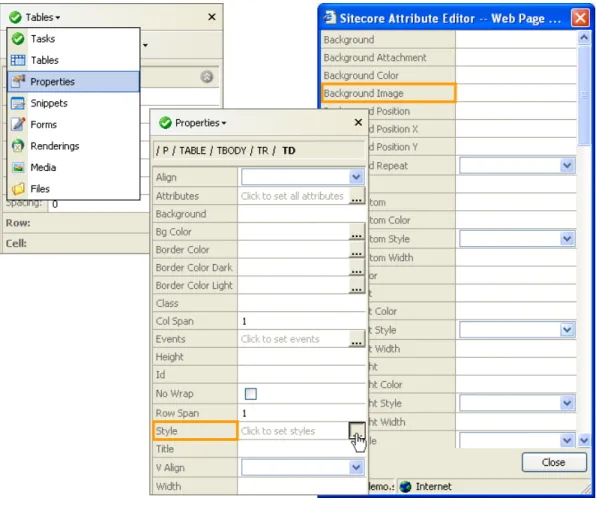This screenshot has width=596, height=507.
Task: Click the Spacing value field showing 0
Action: click(98, 204)
